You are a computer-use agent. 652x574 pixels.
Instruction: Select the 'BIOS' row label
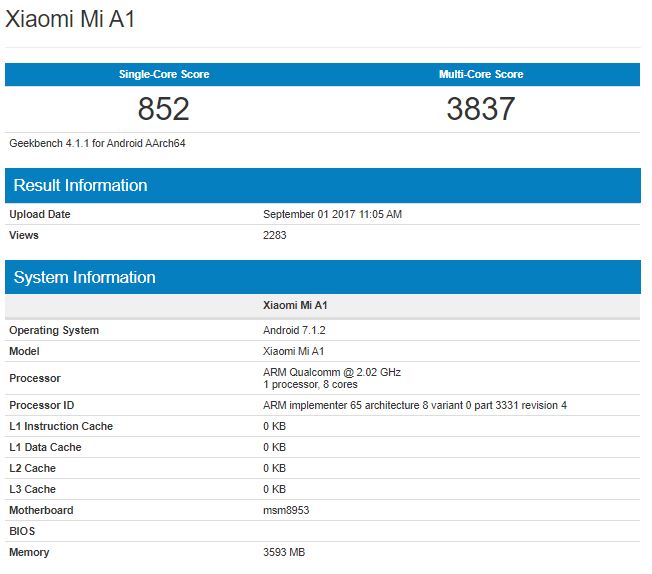(22, 531)
